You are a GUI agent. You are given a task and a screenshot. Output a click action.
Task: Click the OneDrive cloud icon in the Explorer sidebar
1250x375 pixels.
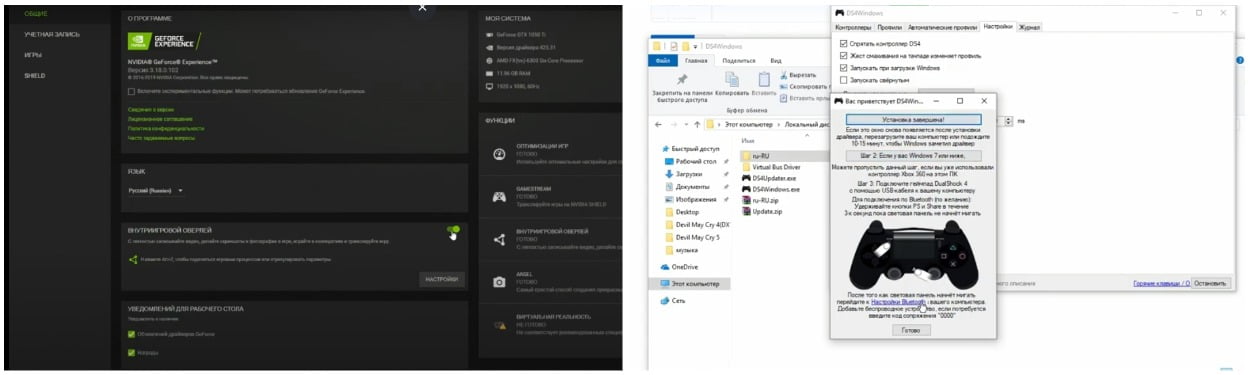point(665,267)
